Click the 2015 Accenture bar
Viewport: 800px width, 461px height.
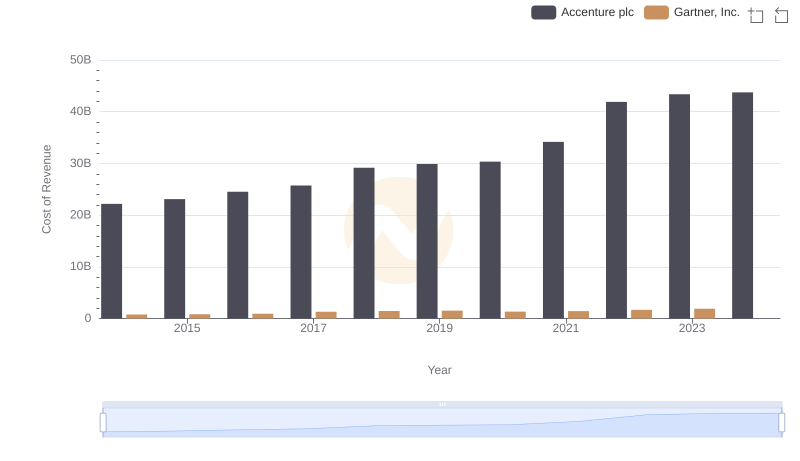pyautogui.click(x=174, y=259)
